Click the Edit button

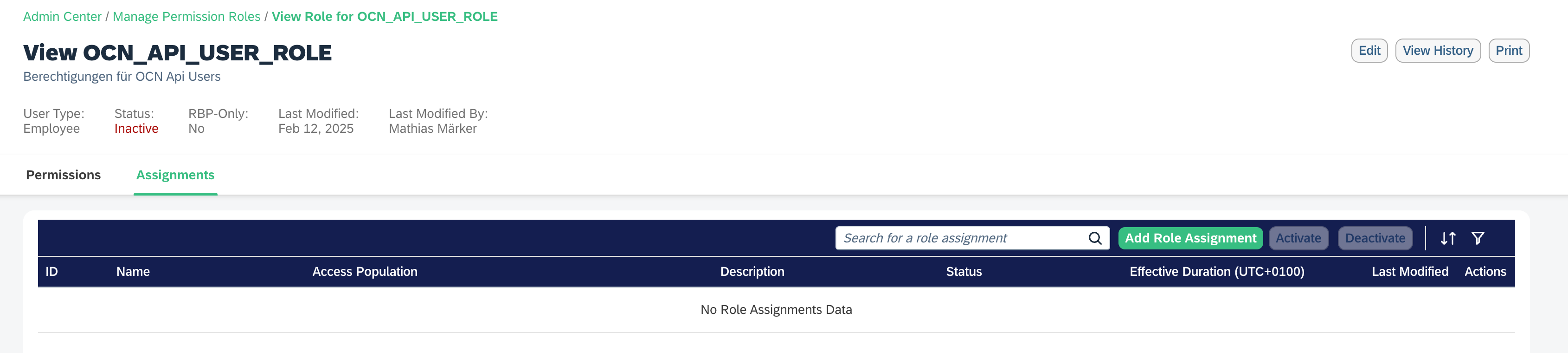pyautogui.click(x=1369, y=51)
